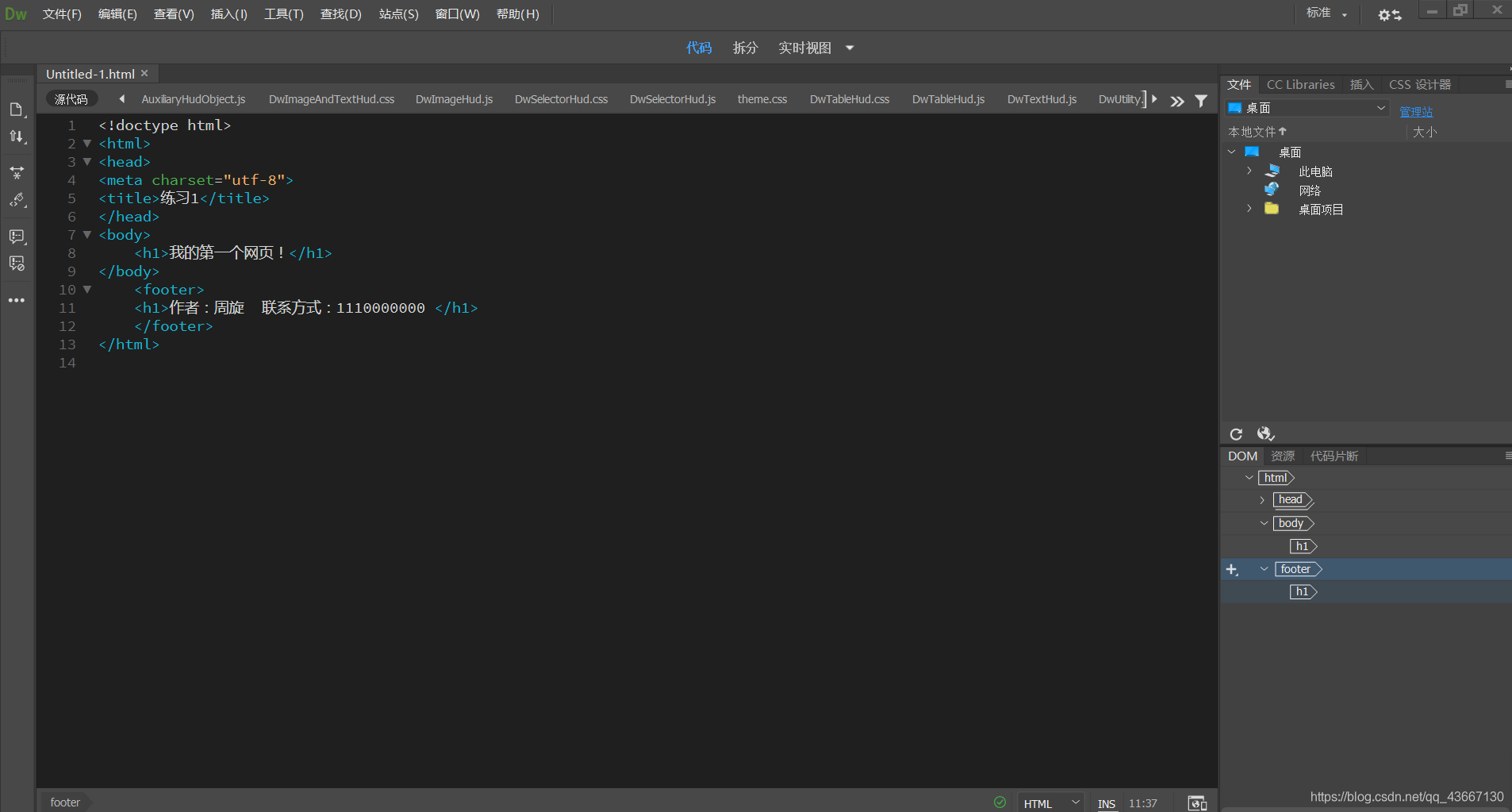Open the 帮助(H) menu

pyautogui.click(x=517, y=14)
